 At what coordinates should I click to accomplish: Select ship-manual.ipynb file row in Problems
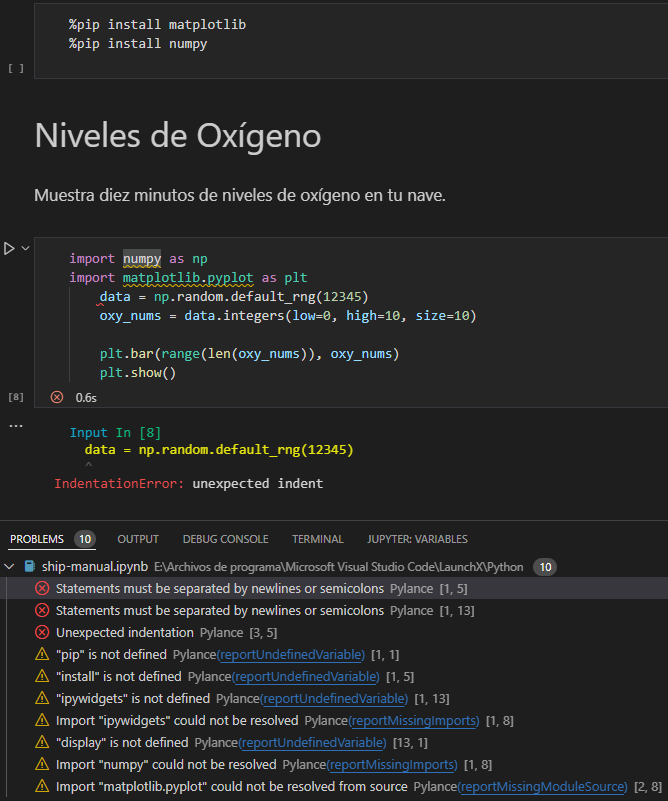[x=334, y=567]
